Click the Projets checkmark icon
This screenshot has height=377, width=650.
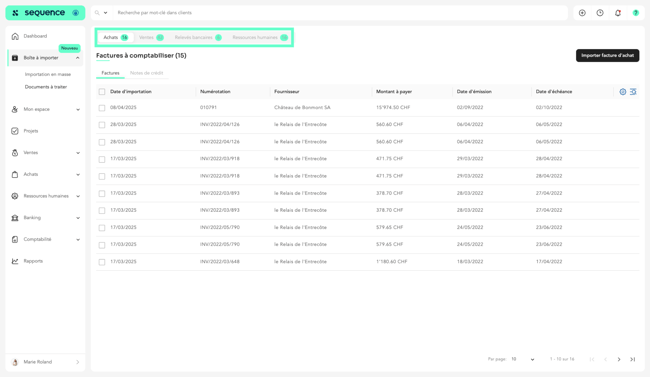15,131
